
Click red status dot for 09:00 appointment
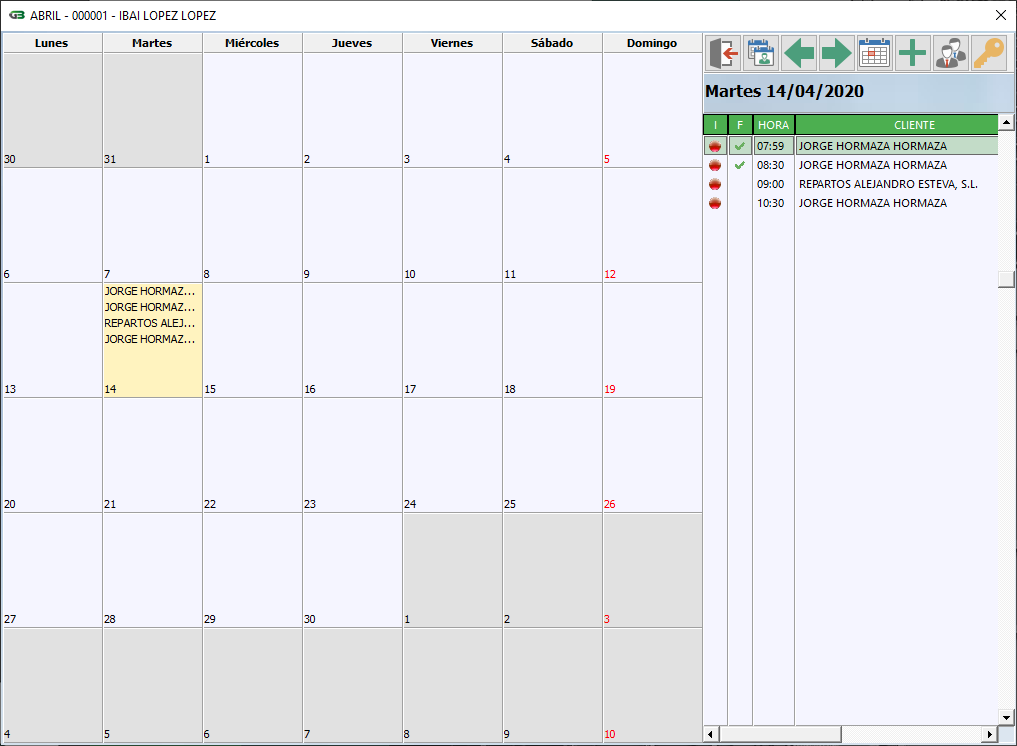pos(715,184)
